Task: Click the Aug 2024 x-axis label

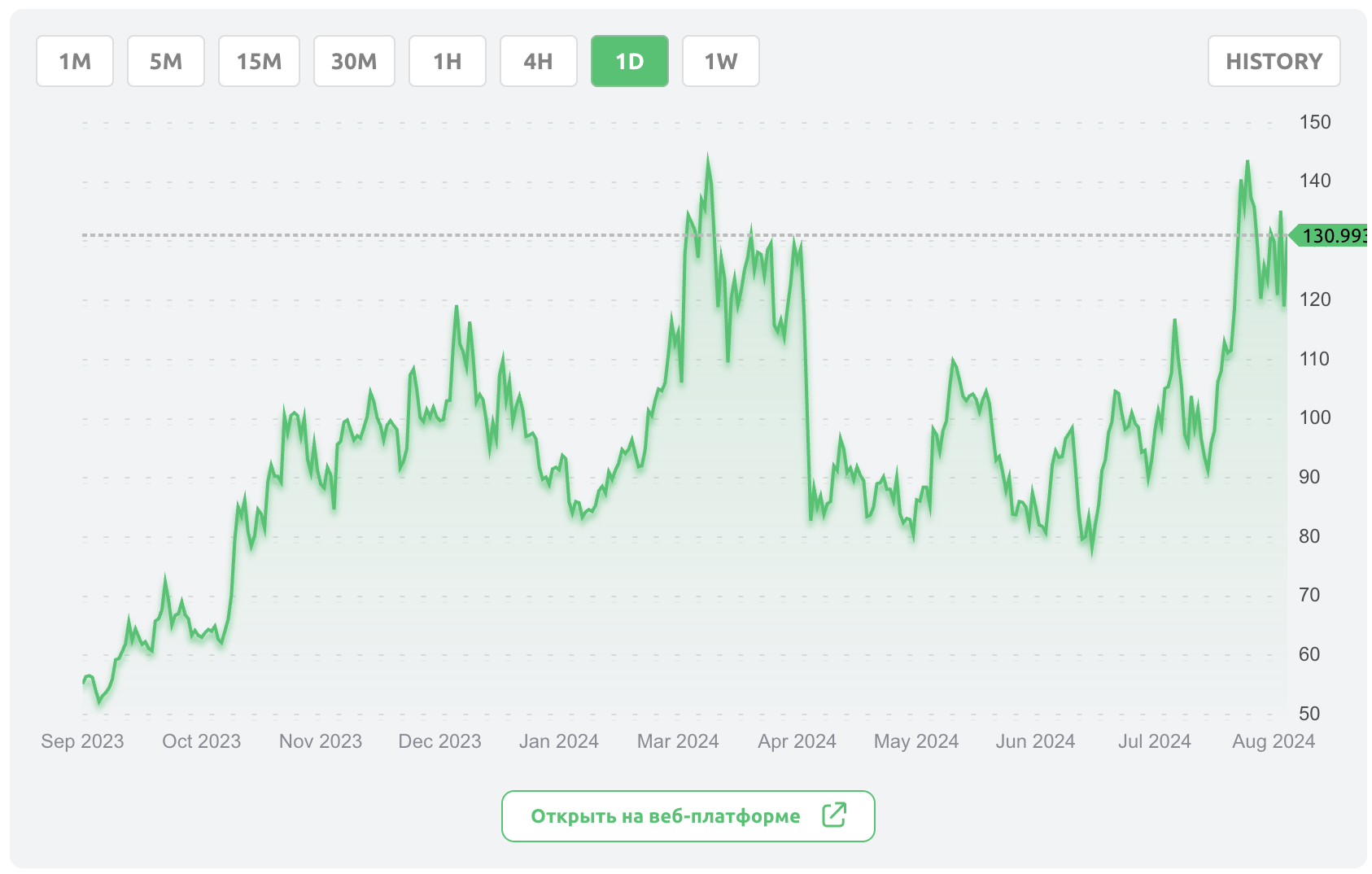Action: (1274, 741)
